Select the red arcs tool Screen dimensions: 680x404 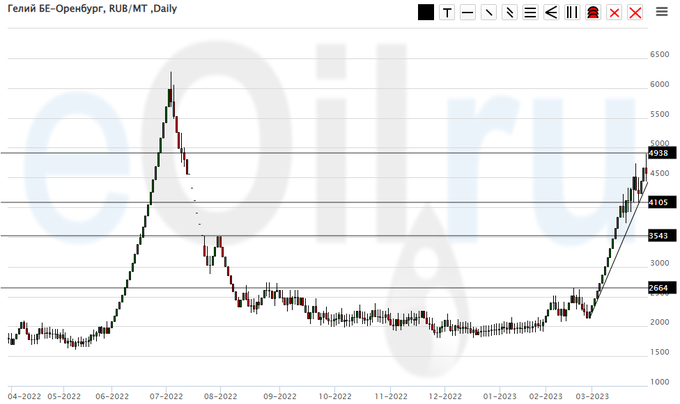[x=593, y=12]
